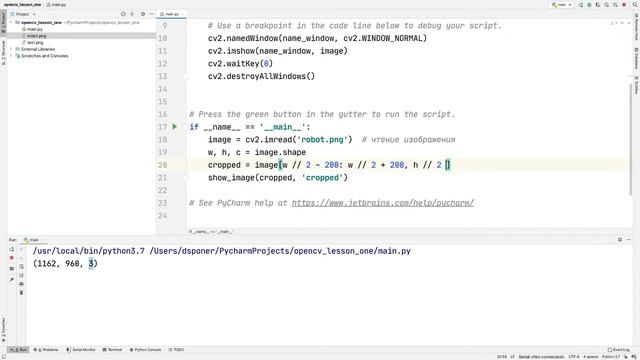Open the Serial Monitor tool window
The width and height of the screenshot is (640, 360).
(80, 350)
